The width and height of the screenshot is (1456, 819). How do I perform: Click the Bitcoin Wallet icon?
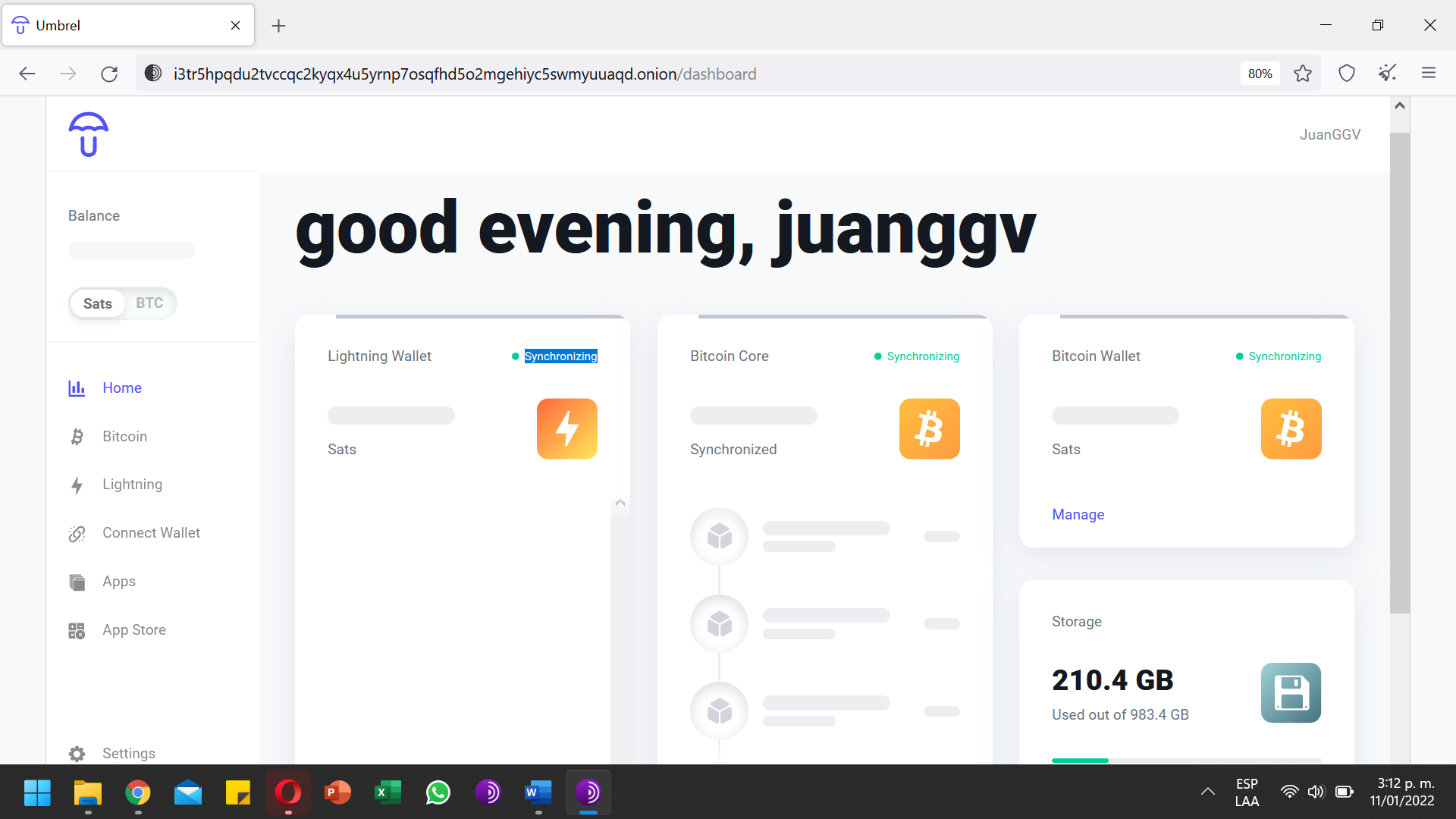pos(1292,429)
